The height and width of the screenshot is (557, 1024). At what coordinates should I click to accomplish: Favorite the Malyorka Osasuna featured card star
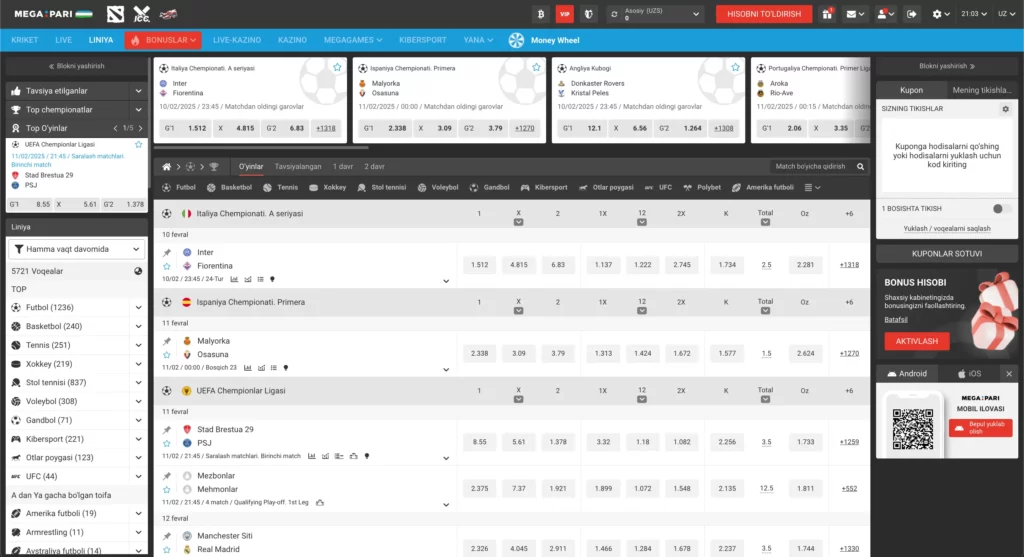pyautogui.click(x=536, y=67)
